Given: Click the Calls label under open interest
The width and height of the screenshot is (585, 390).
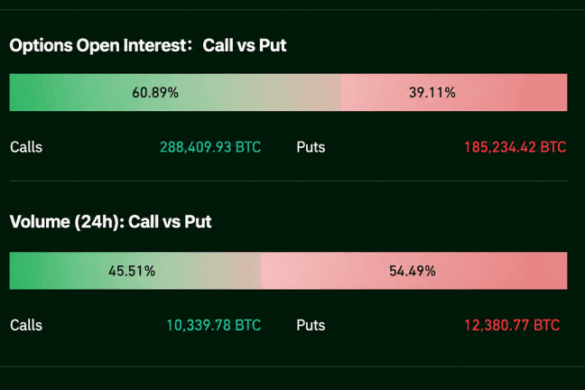Looking at the screenshot, I should tap(26, 147).
